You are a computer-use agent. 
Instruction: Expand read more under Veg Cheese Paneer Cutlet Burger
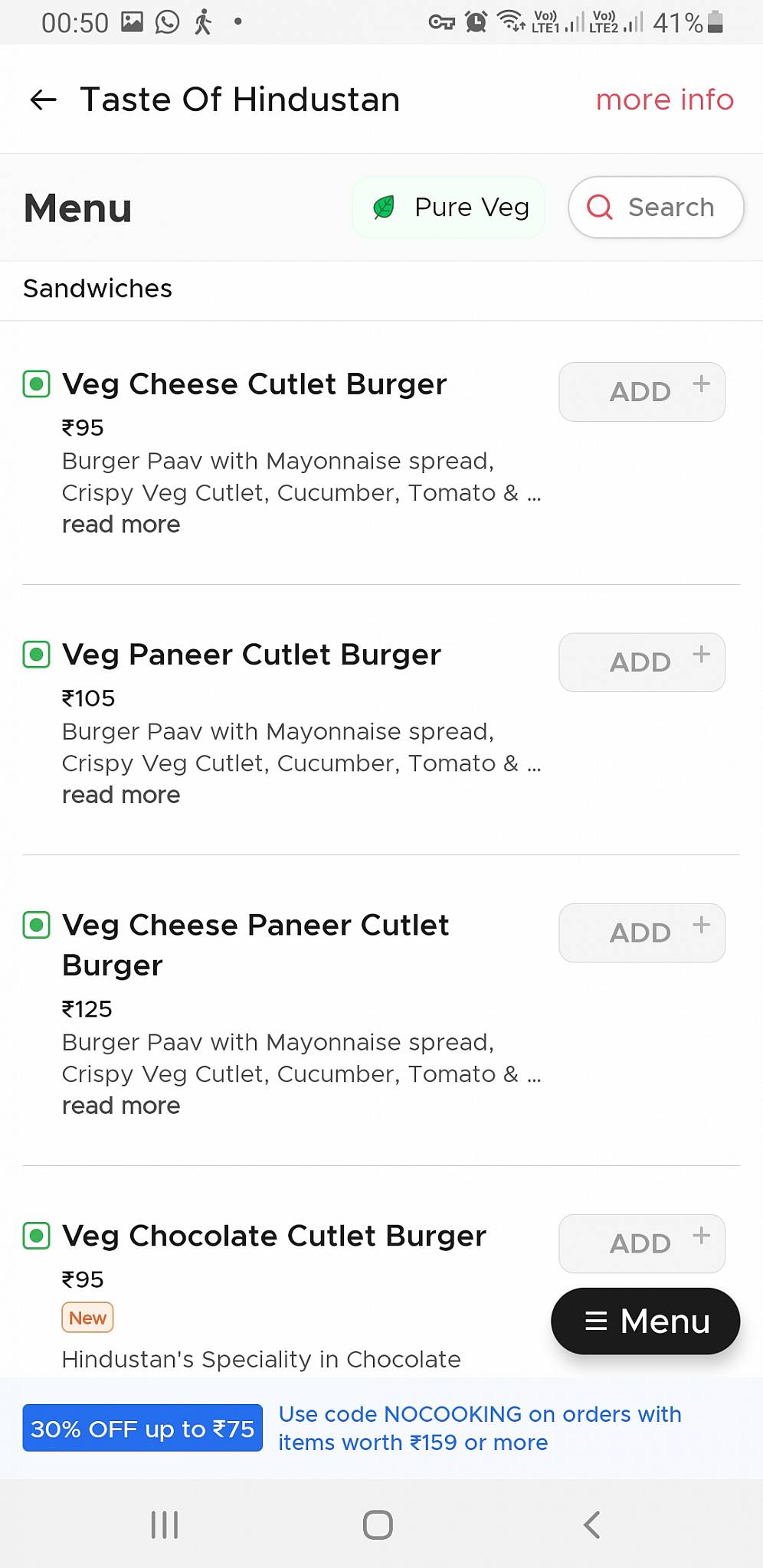(121, 1106)
